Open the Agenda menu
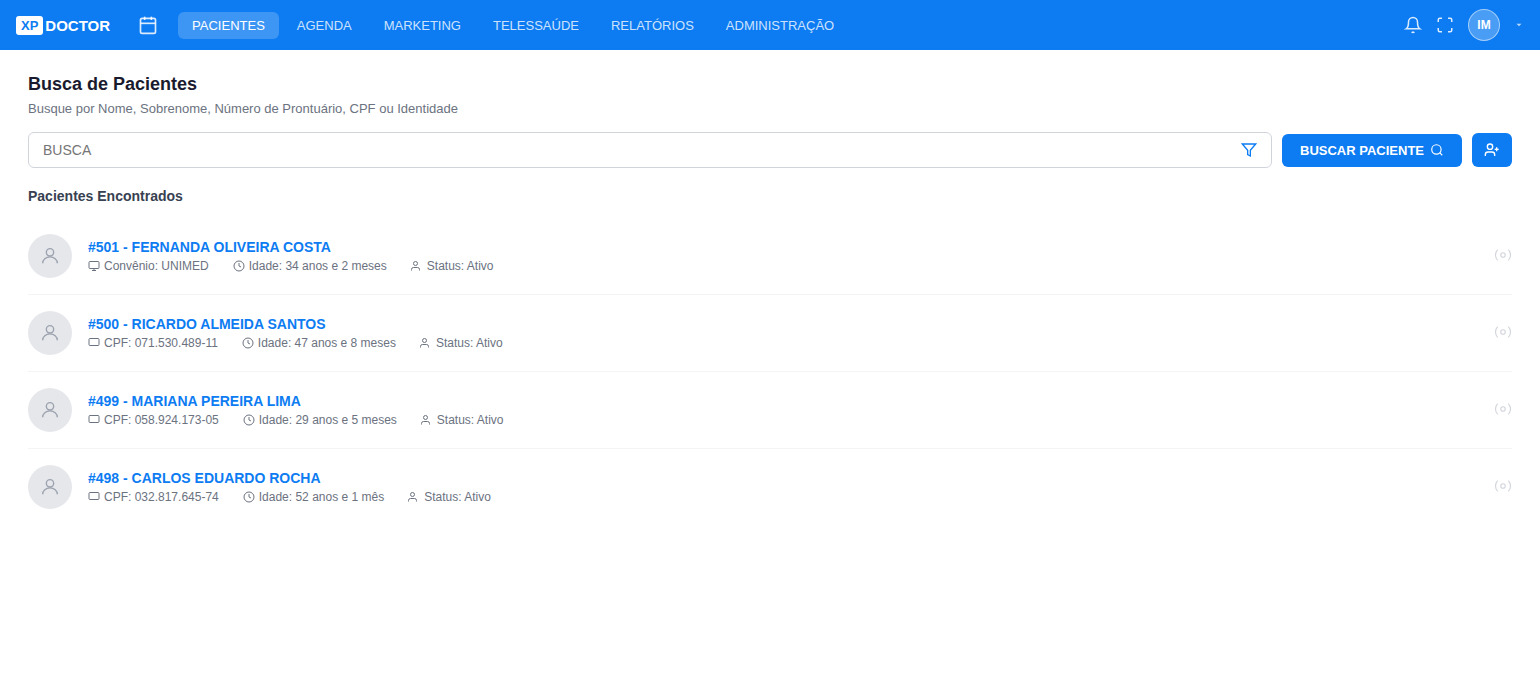1540x700 pixels. coord(324,25)
